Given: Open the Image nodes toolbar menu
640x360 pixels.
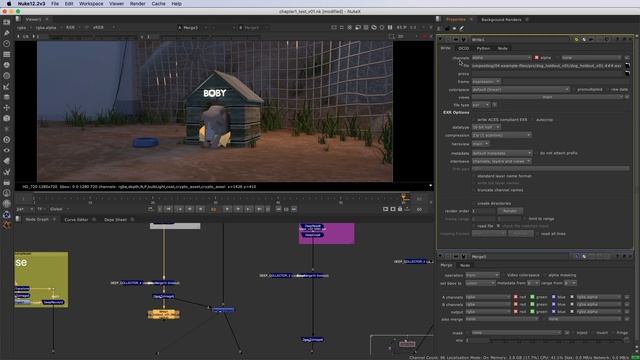Looking at the screenshot, I should (x=7, y=22).
